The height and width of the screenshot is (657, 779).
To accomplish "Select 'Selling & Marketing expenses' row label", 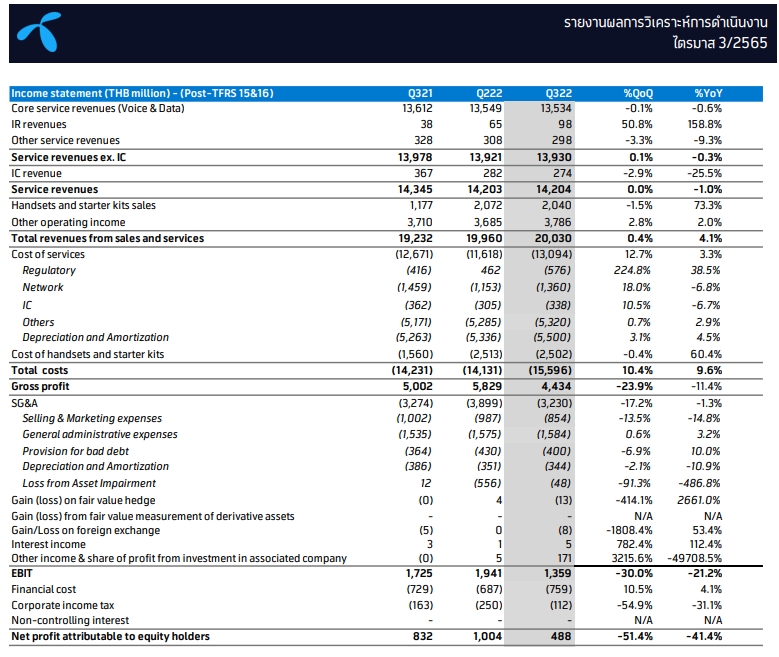I will pos(92,418).
